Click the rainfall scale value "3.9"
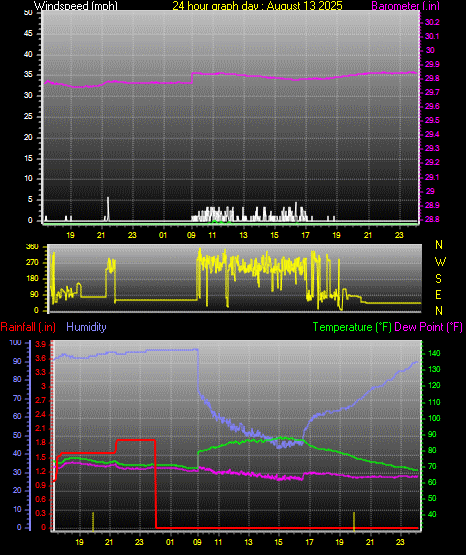The width and height of the screenshot is (466, 555). [x=41, y=344]
